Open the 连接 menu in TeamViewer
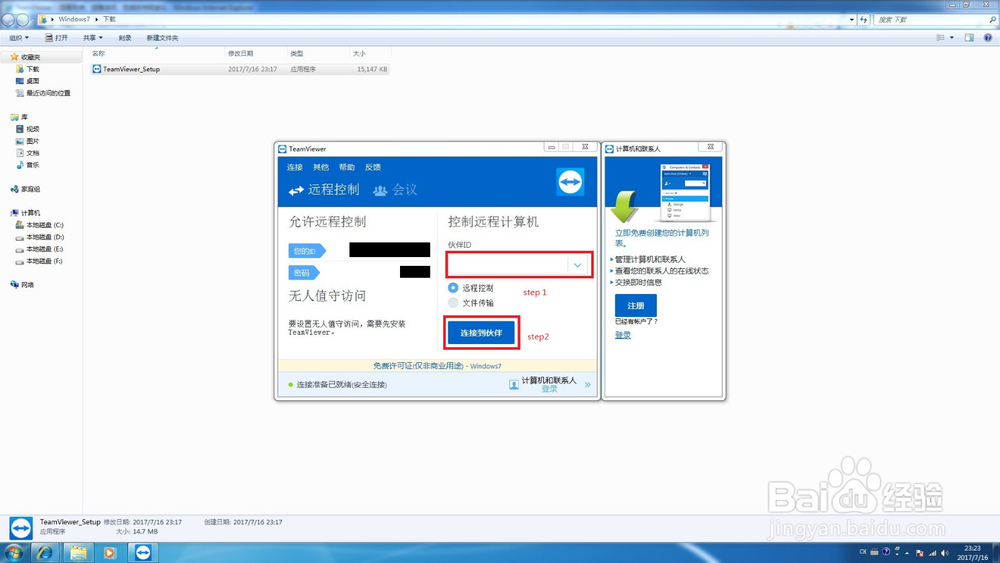The image size is (1000, 563). click(x=295, y=167)
